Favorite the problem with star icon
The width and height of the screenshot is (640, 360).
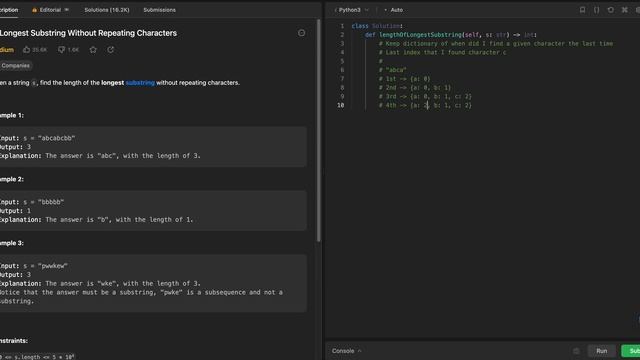93,50
